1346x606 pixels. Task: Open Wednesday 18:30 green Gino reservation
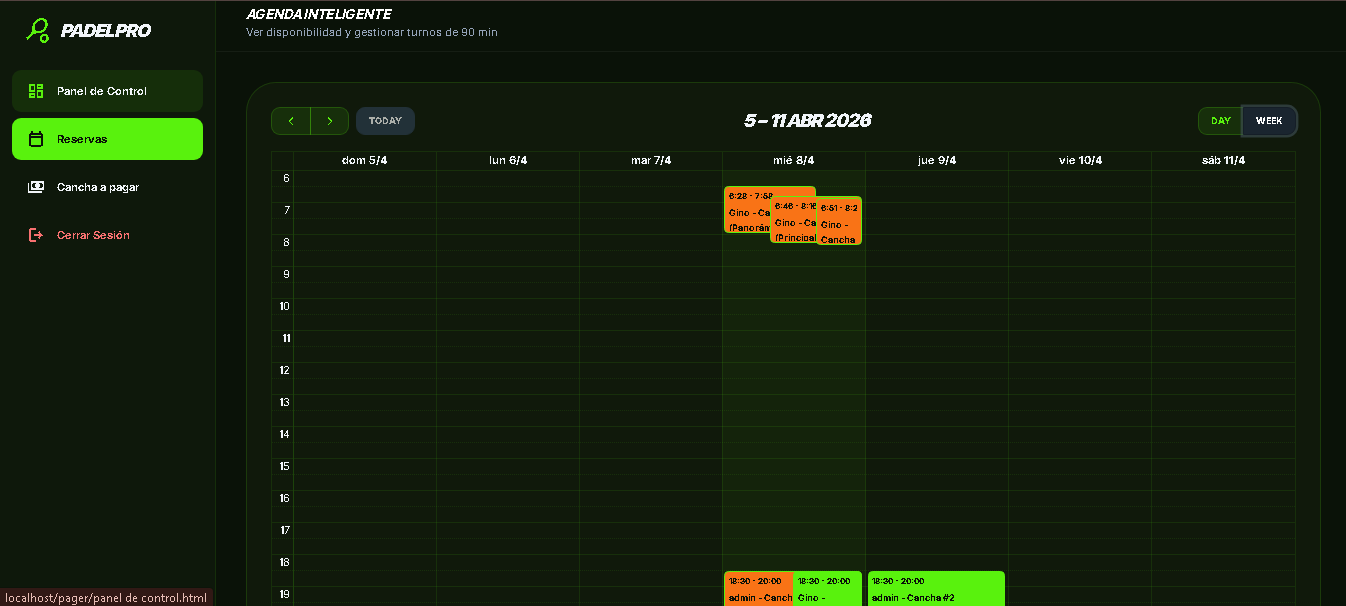828,589
